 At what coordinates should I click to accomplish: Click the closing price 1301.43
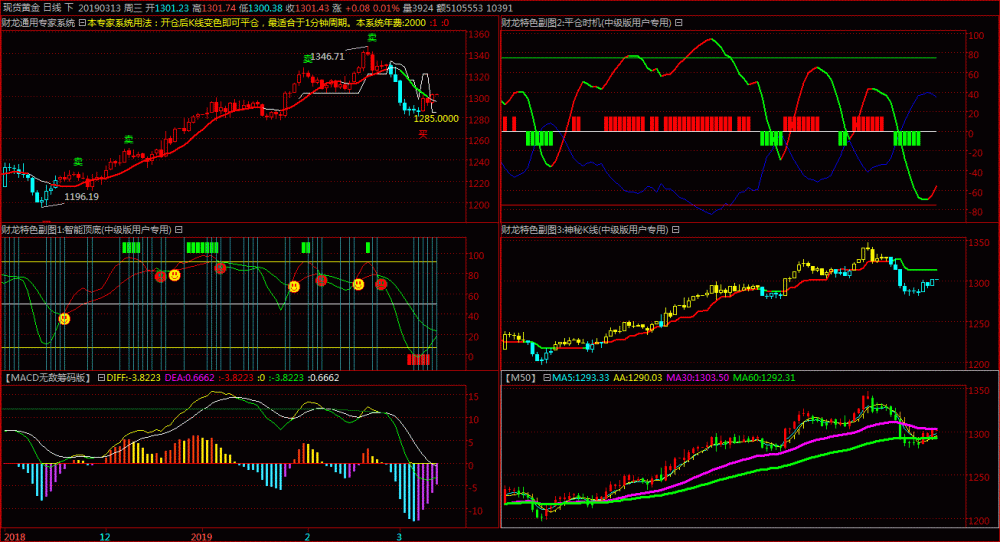click(x=312, y=8)
